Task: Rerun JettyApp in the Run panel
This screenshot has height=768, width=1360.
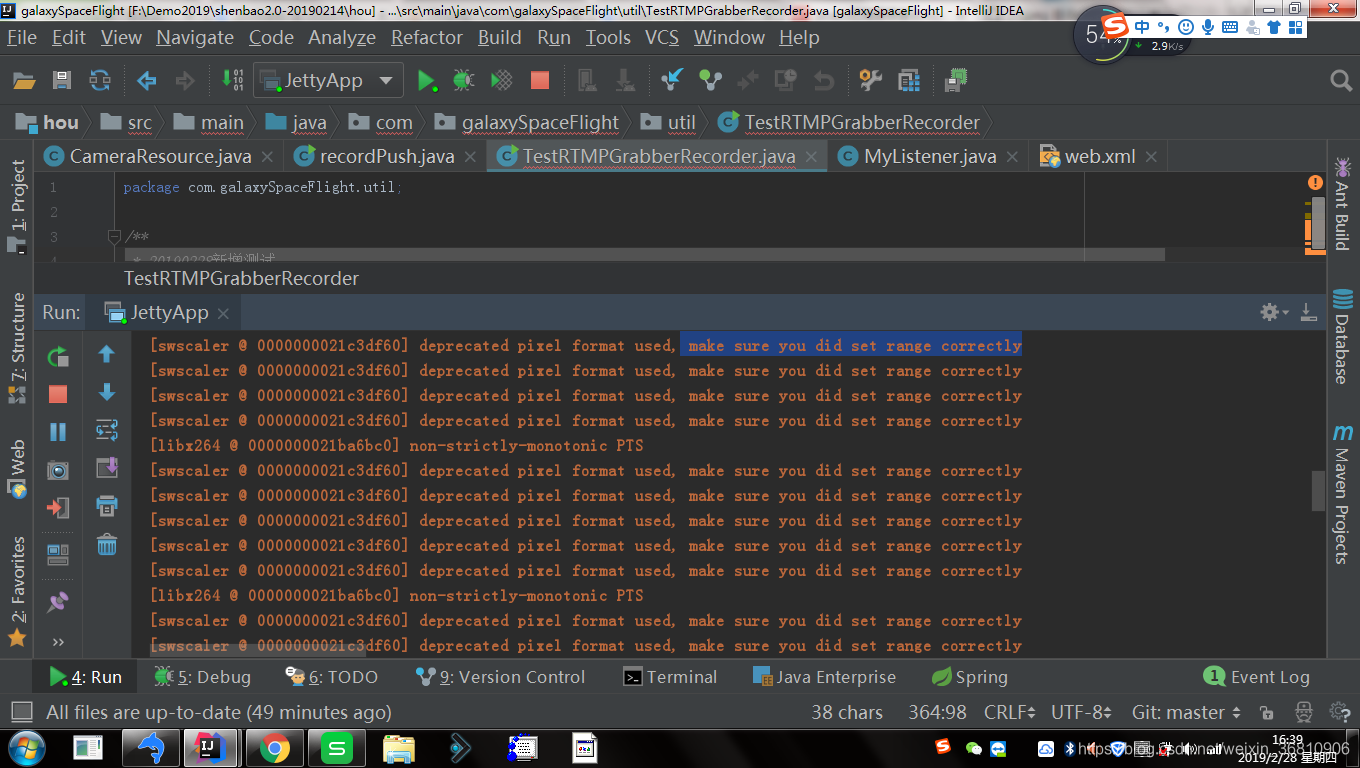Action: tap(58, 355)
